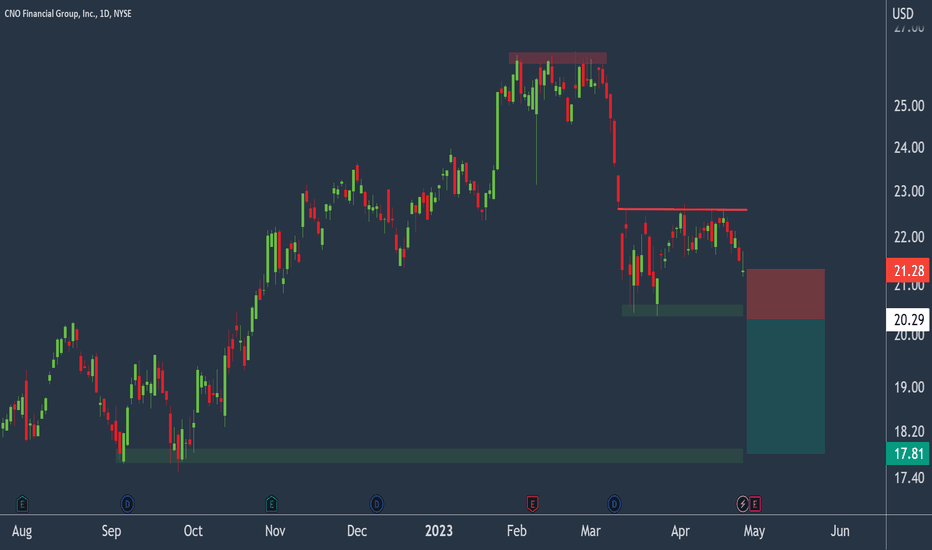Click the Nov label on time axis
The image size is (932, 550).
tap(275, 530)
